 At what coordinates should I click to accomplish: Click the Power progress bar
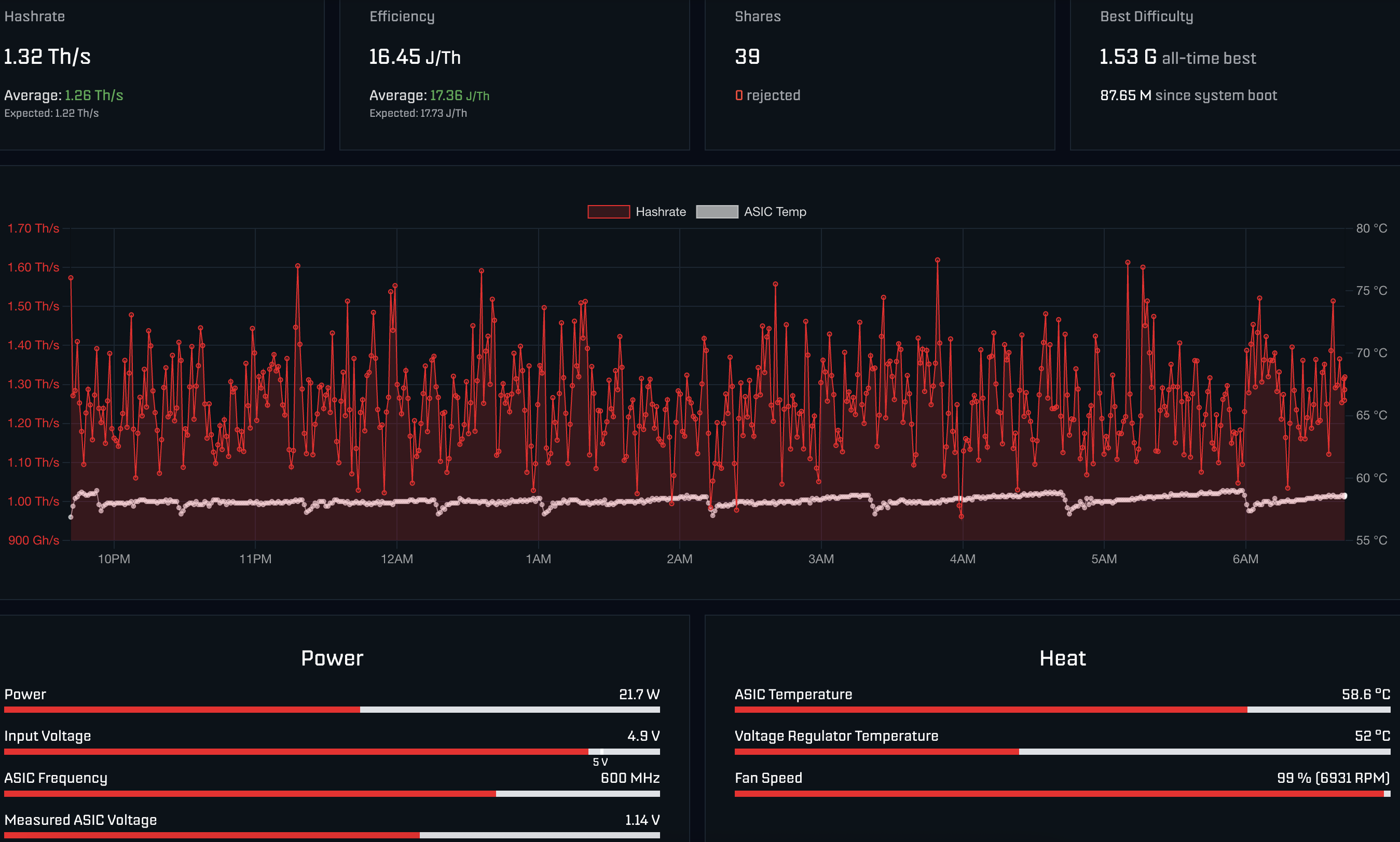[x=332, y=710]
